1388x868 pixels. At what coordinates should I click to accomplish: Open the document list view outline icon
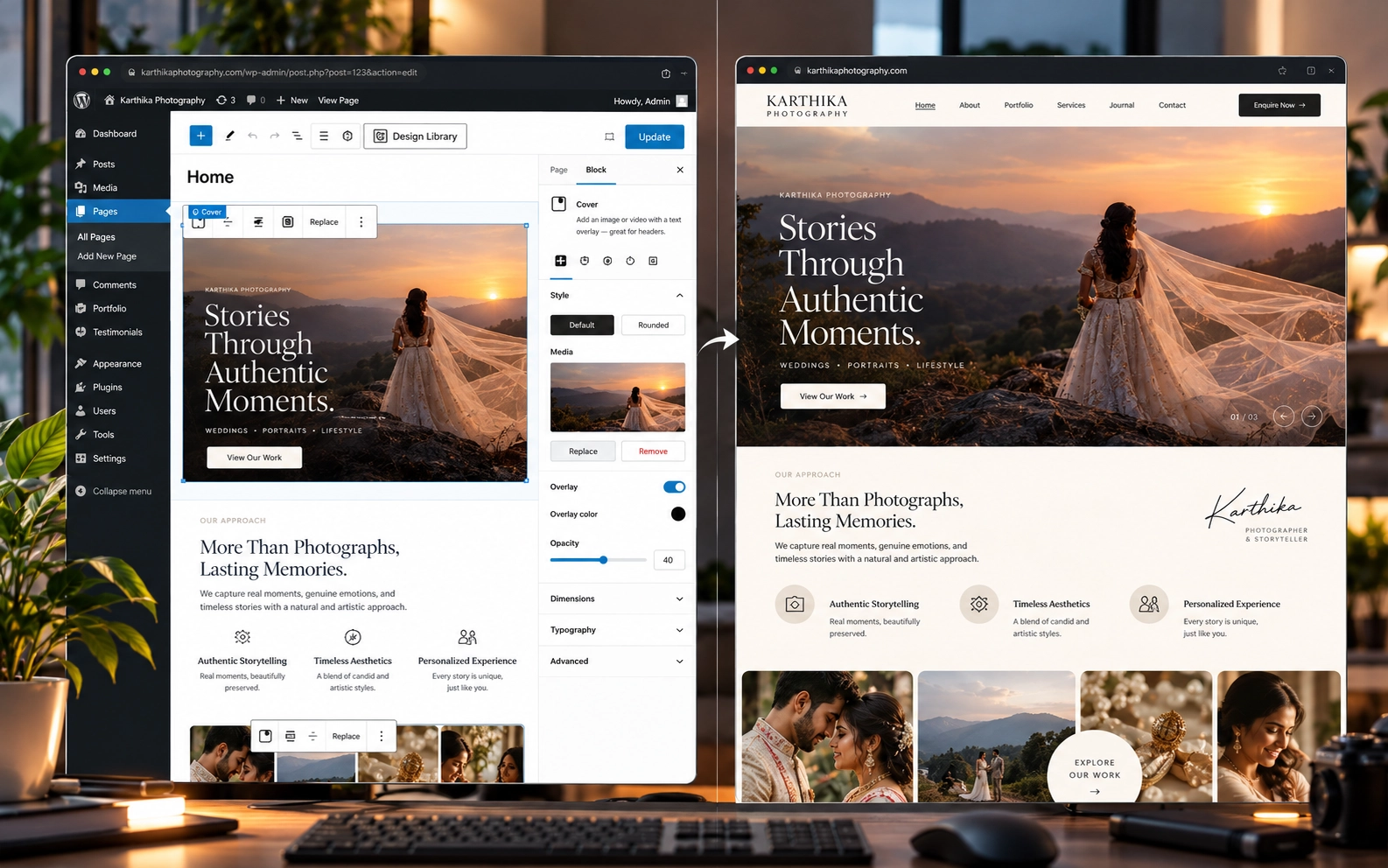click(x=297, y=136)
